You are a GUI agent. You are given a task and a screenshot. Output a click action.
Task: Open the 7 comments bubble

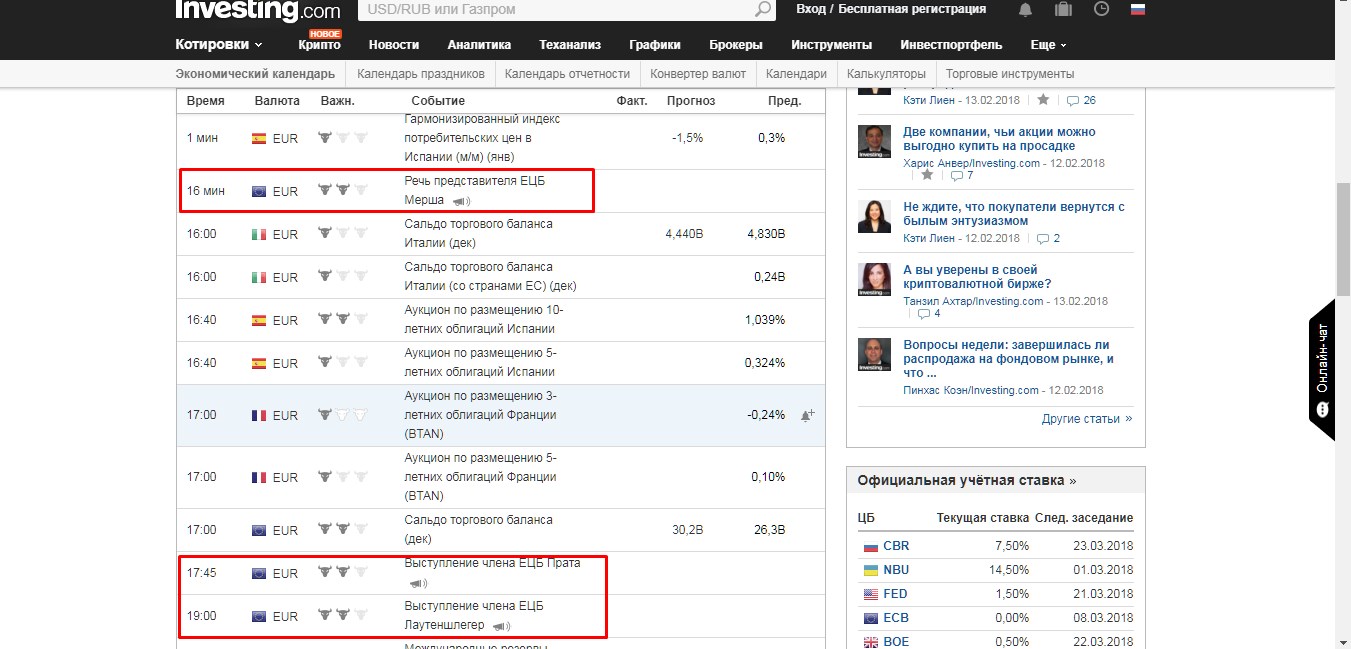(962, 176)
